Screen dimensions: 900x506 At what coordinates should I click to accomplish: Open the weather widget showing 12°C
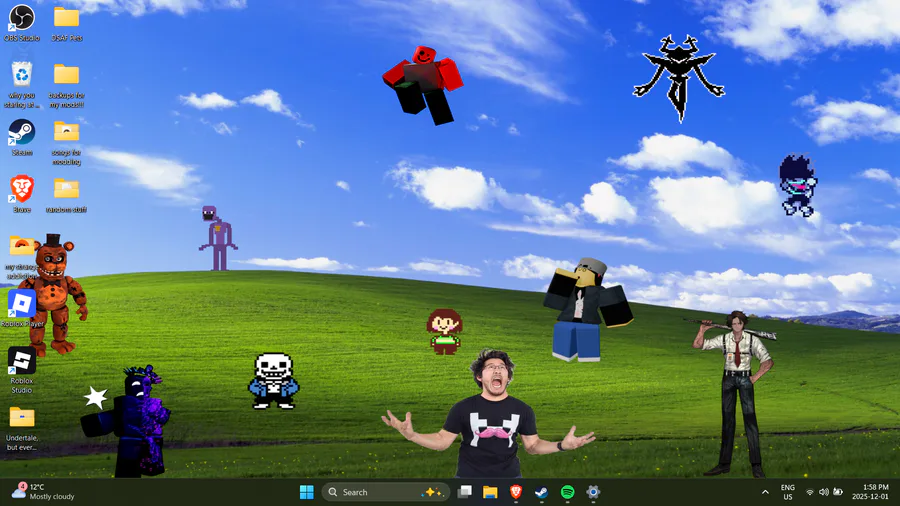click(x=44, y=492)
